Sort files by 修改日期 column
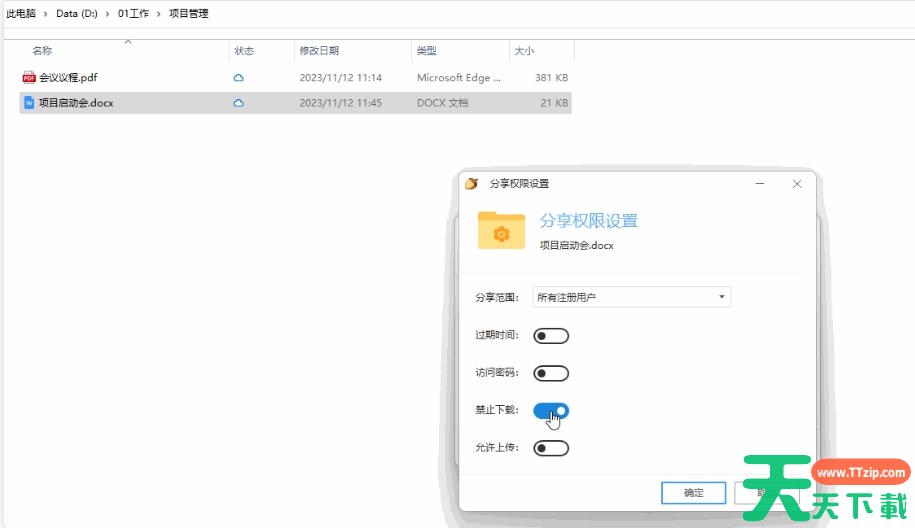Viewport: 915px width, 528px height. [x=319, y=51]
